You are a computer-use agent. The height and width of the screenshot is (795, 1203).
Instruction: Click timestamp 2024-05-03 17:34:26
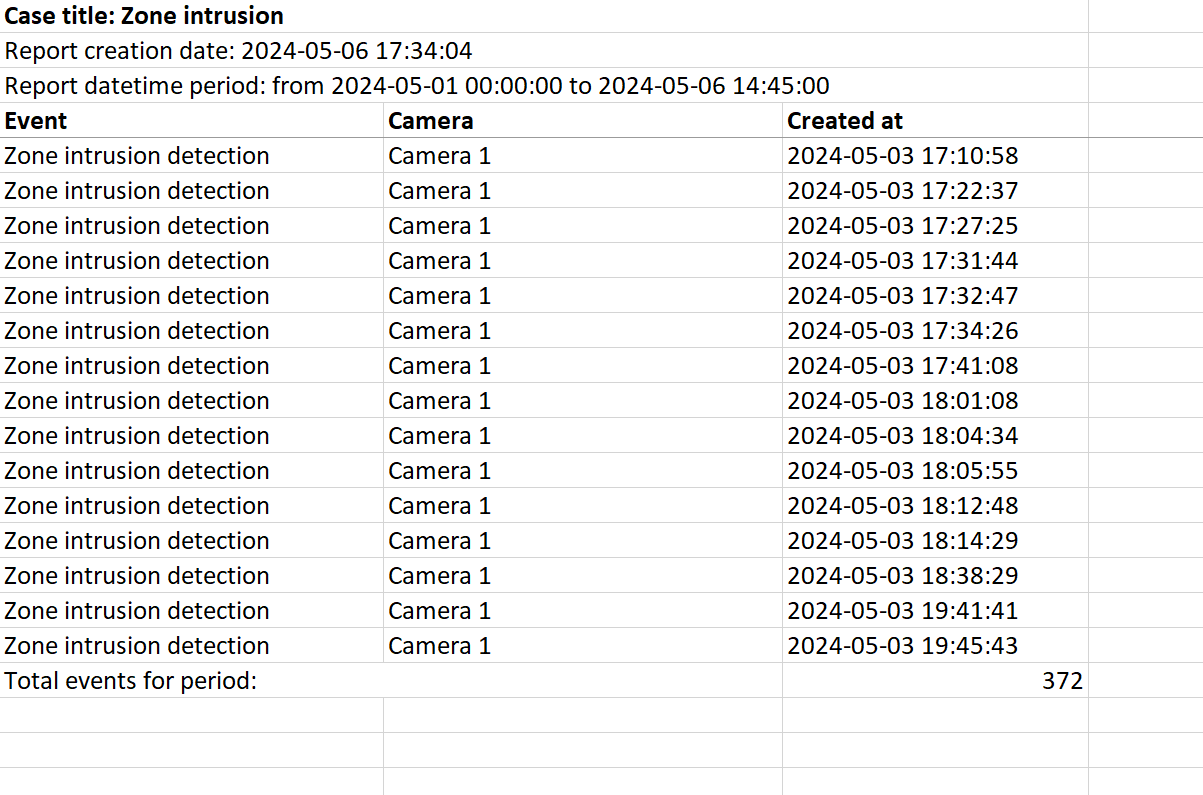902,331
